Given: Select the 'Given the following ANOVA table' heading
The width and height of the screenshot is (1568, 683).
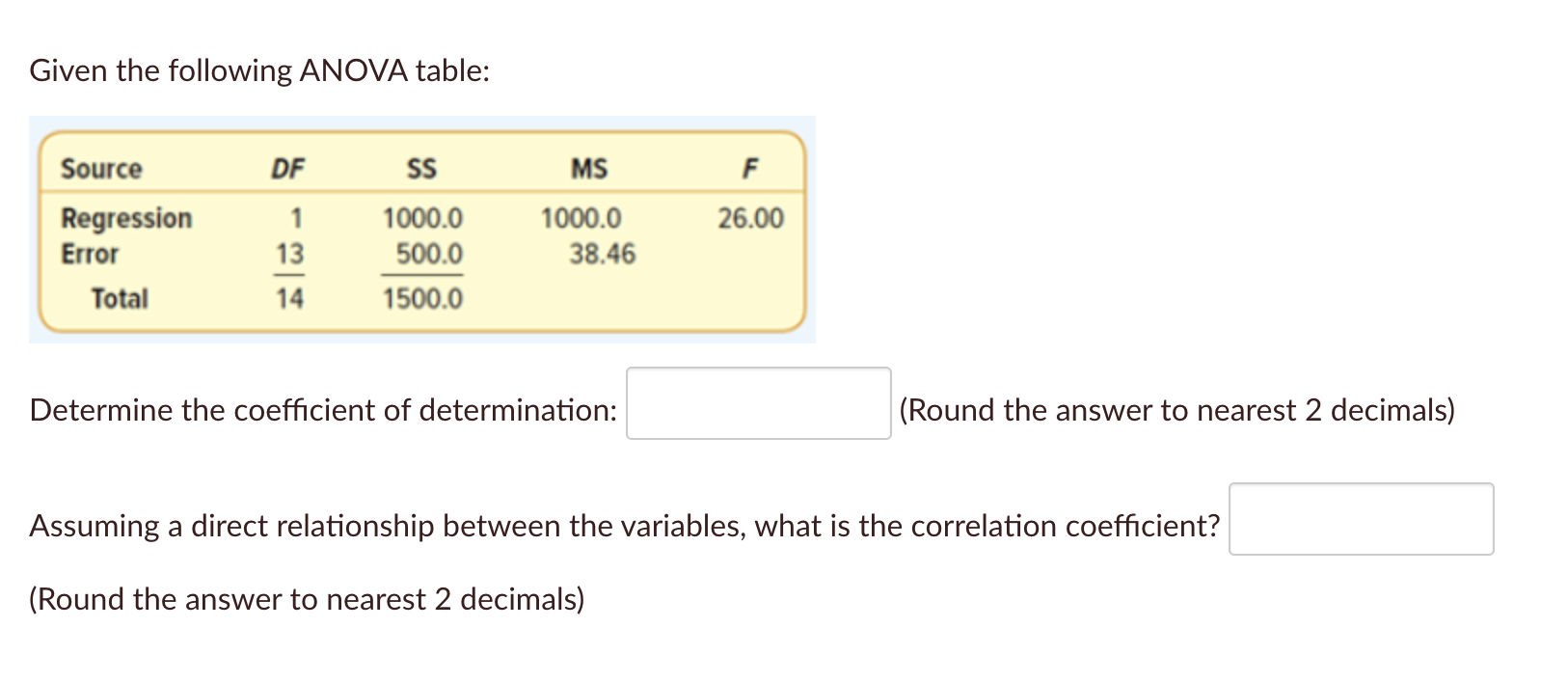Looking at the screenshot, I should point(260,69).
